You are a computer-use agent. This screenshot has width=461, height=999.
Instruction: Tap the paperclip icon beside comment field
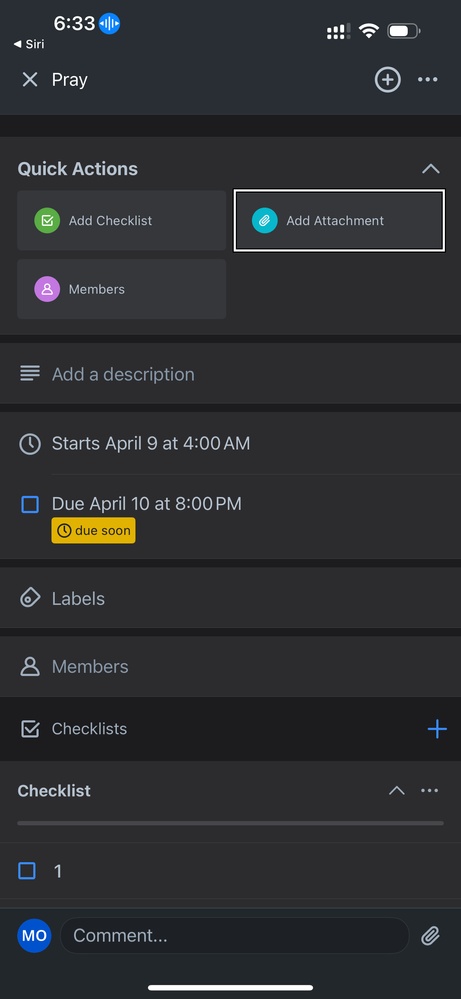coord(431,935)
